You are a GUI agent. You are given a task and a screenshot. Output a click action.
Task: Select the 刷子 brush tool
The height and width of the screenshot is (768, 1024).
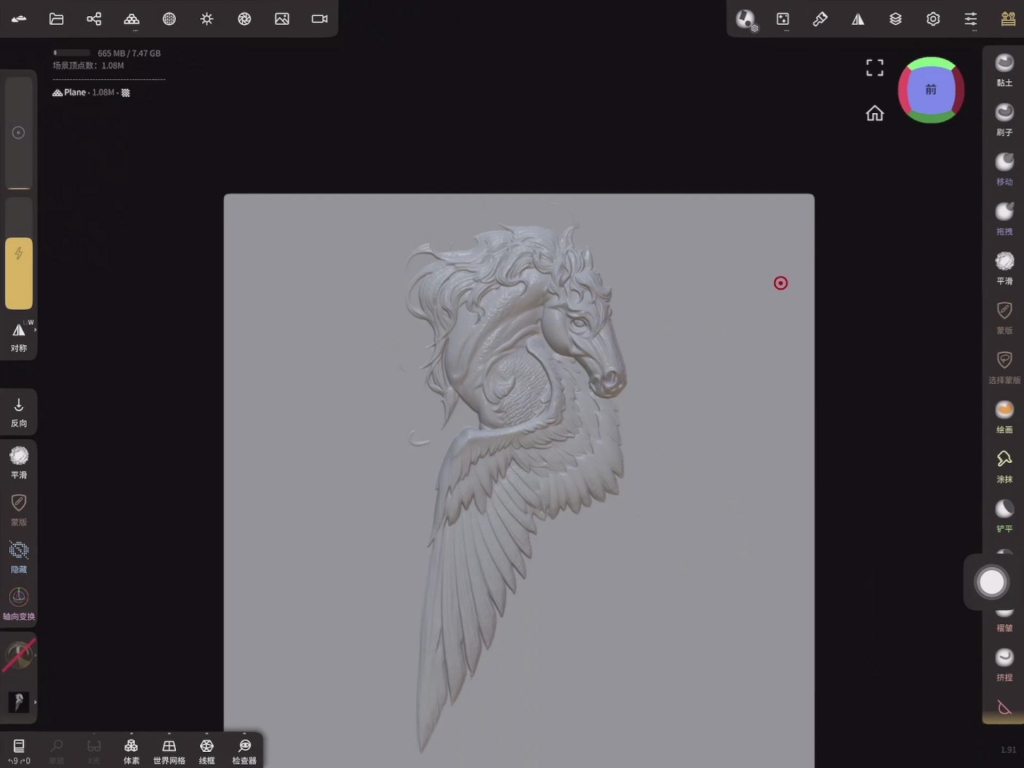pyautogui.click(x=1004, y=120)
